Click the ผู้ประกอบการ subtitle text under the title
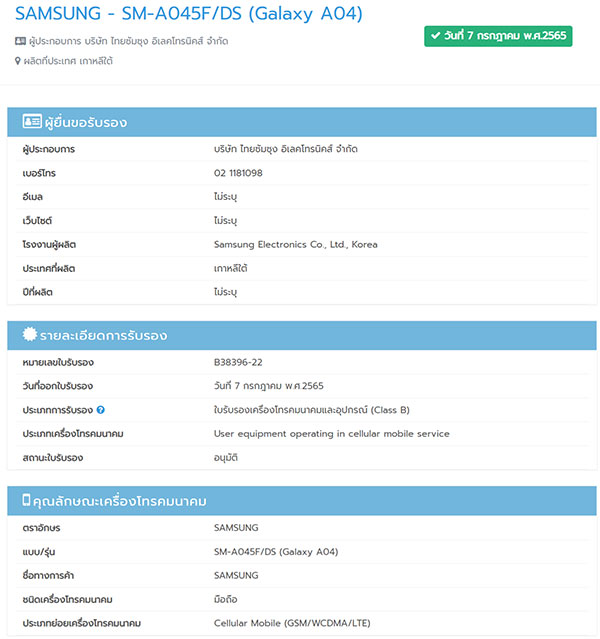The image size is (600, 639). tap(128, 41)
